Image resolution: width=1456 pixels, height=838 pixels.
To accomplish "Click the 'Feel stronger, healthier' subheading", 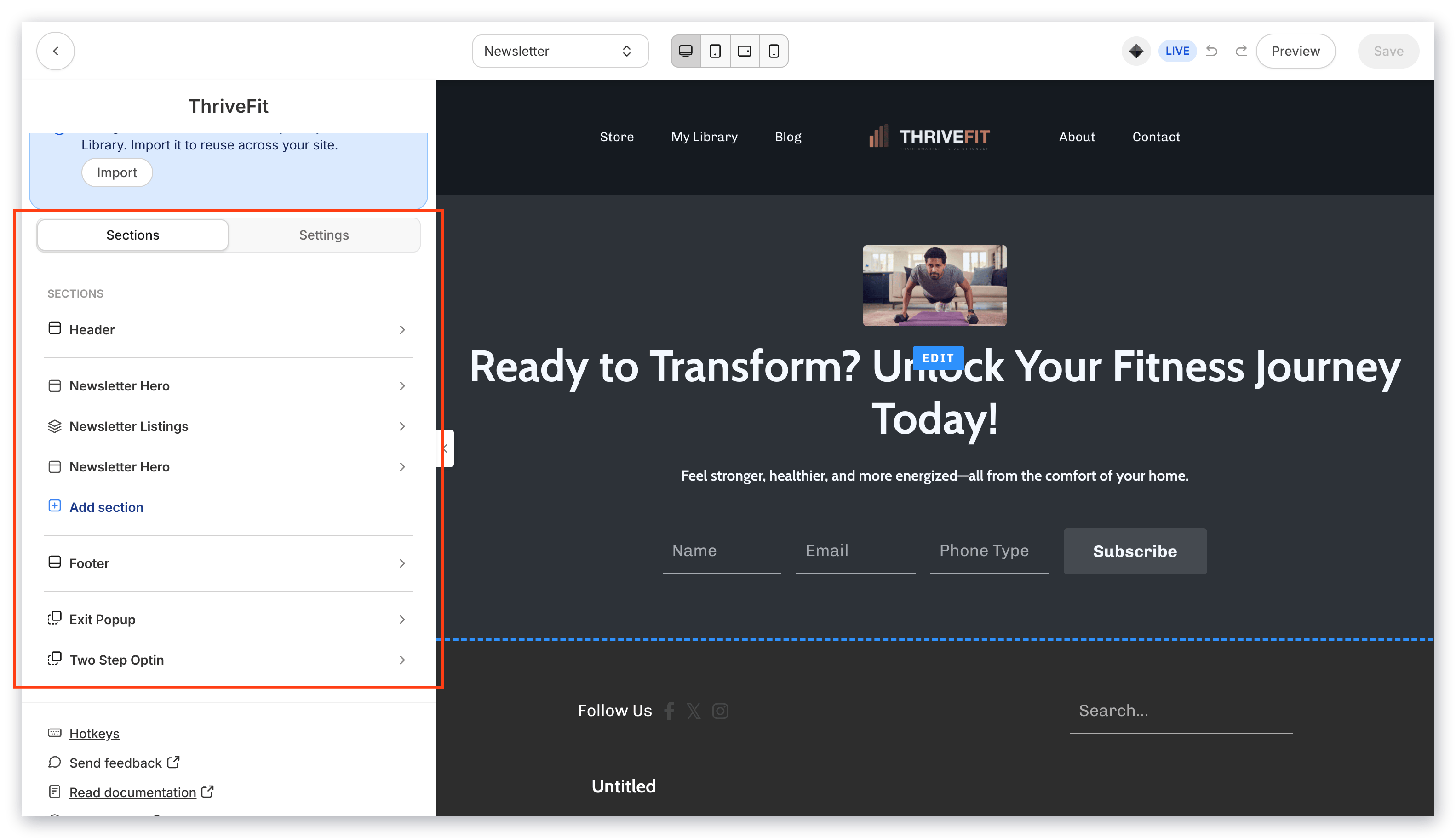I will click(934, 476).
